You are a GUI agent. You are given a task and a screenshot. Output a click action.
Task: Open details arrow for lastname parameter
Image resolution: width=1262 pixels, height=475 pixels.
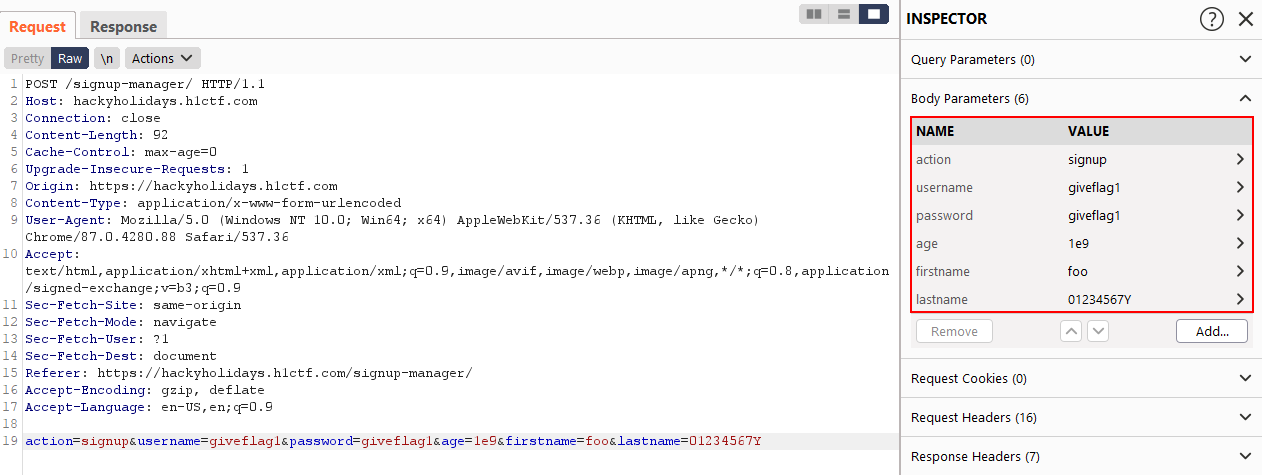[1240, 299]
